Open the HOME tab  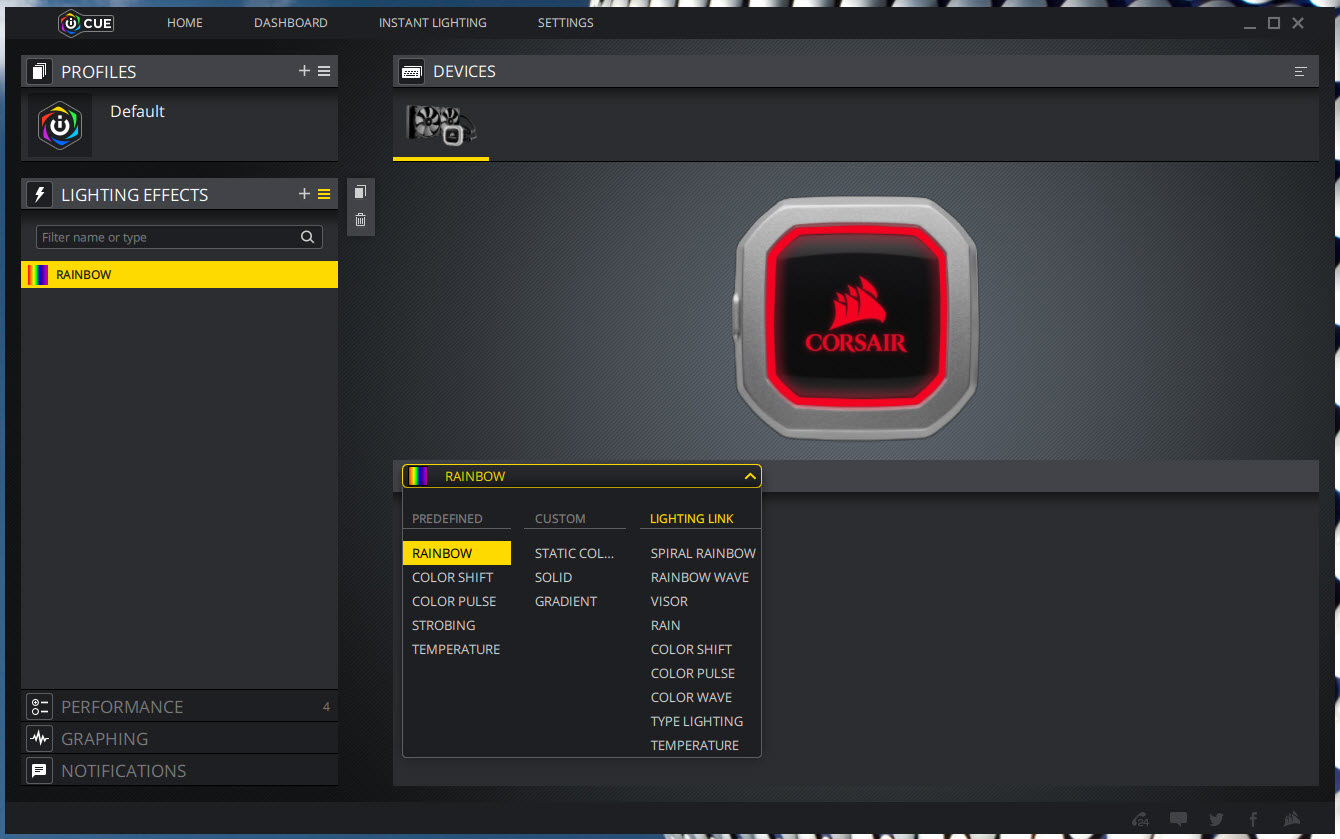coord(185,23)
